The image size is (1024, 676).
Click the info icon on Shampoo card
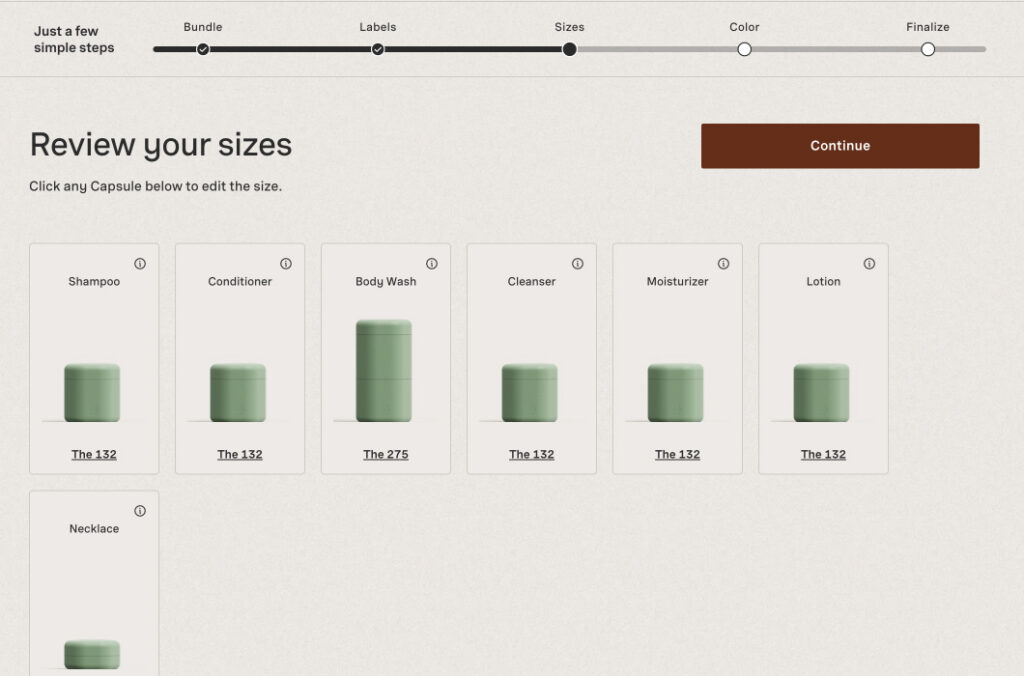point(140,264)
